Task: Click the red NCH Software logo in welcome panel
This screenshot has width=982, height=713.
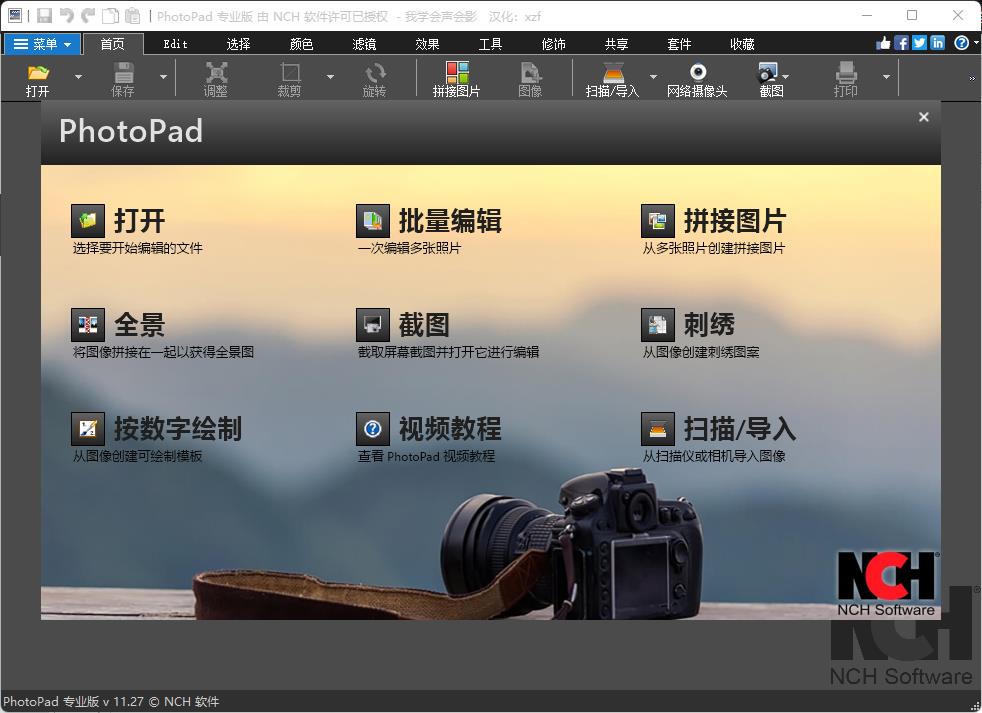Action: click(886, 584)
